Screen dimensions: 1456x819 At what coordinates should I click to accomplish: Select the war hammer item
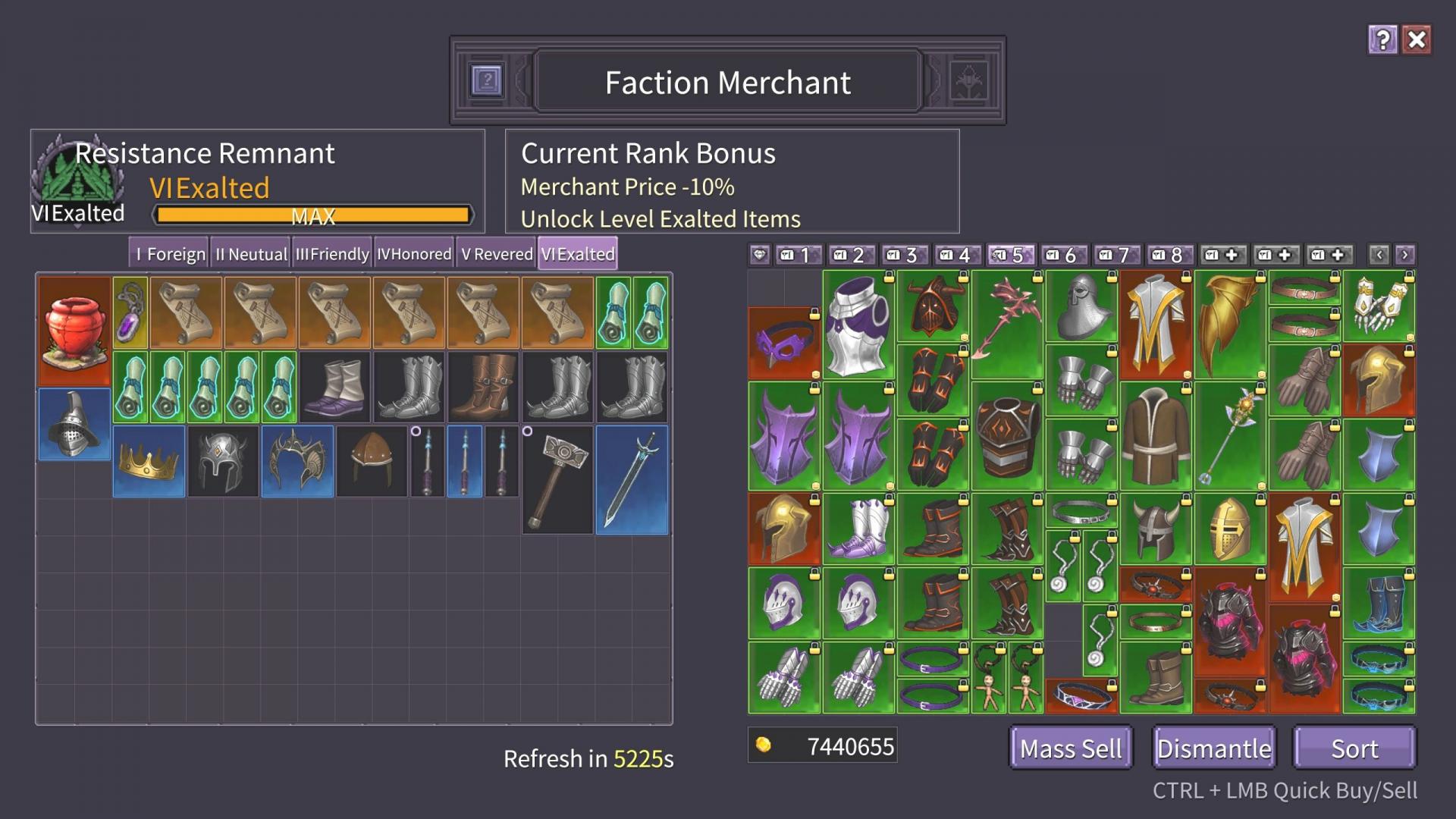[x=557, y=479]
